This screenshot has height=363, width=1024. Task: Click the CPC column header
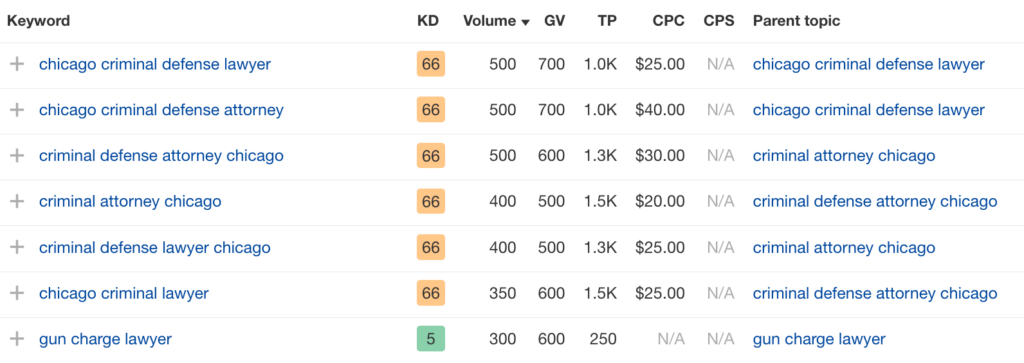(x=668, y=21)
